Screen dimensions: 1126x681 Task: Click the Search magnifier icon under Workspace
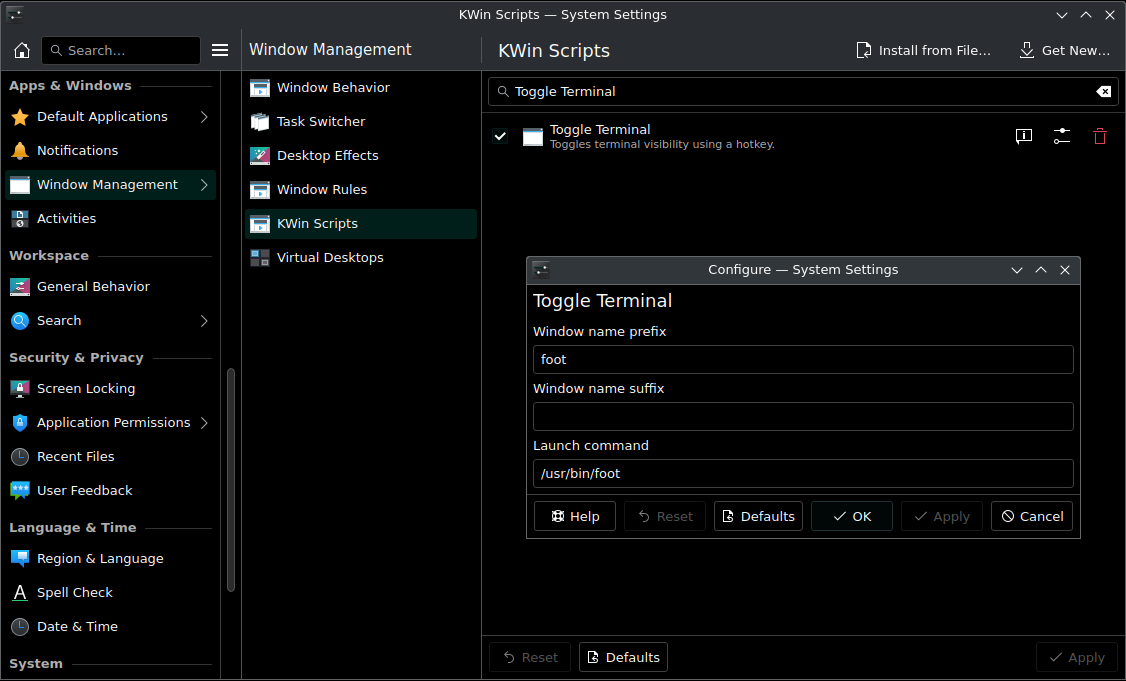pos(20,320)
